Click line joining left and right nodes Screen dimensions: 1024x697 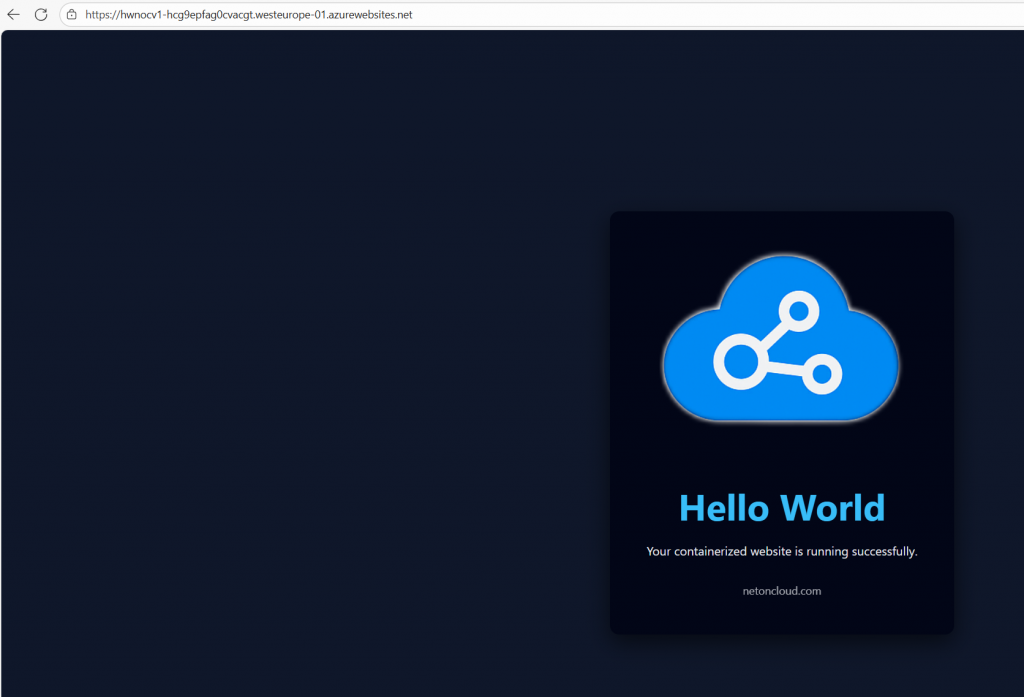click(x=784, y=367)
